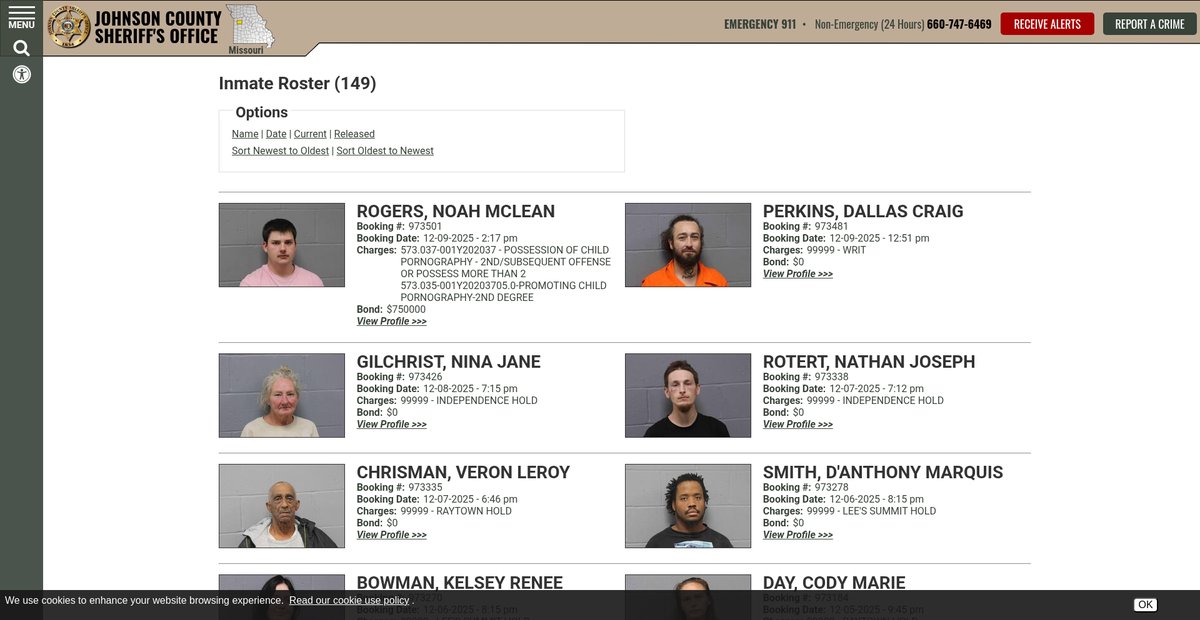The height and width of the screenshot is (620, 1200).
Task: Click the RAYTOWN HOLD charge text
Action: [456, 511]
